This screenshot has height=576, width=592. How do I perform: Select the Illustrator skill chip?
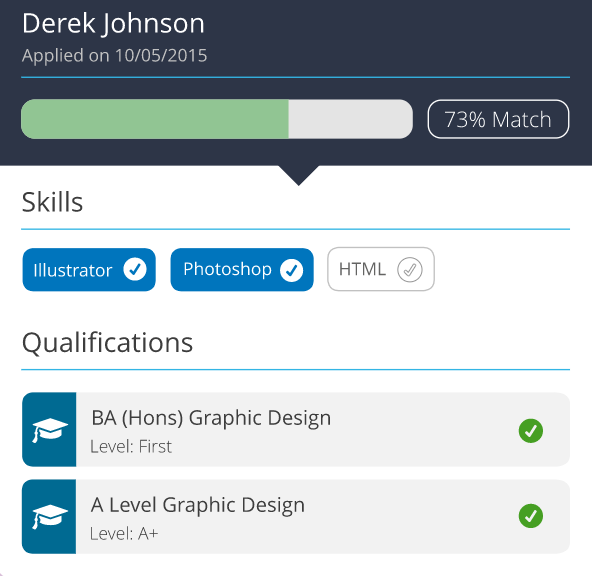click(x=89, y=270)
